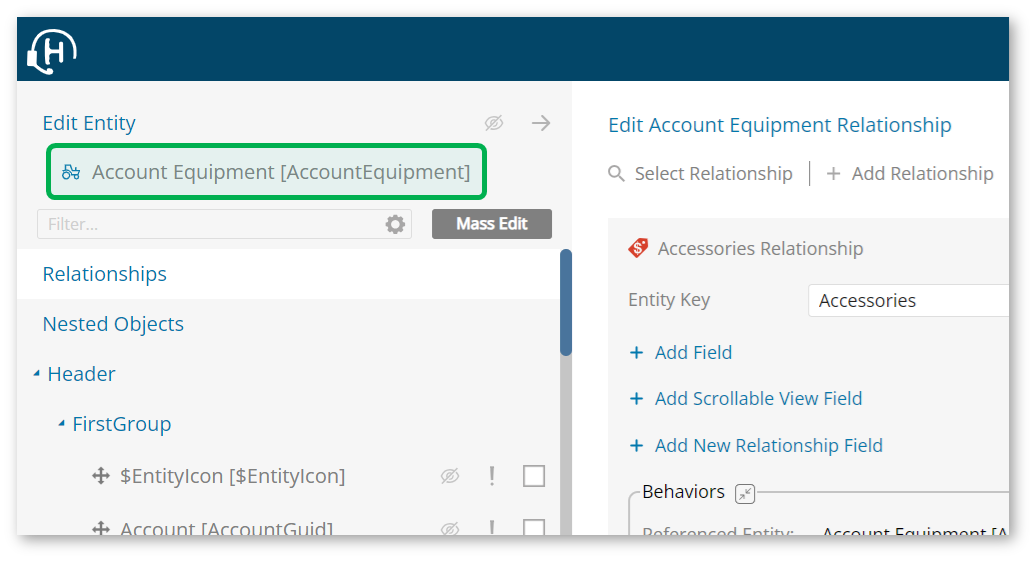Viewport: 1035px width, 561px height.
Task: Click the left panel vertical scrollbar
Action: (x=566, y=303)
